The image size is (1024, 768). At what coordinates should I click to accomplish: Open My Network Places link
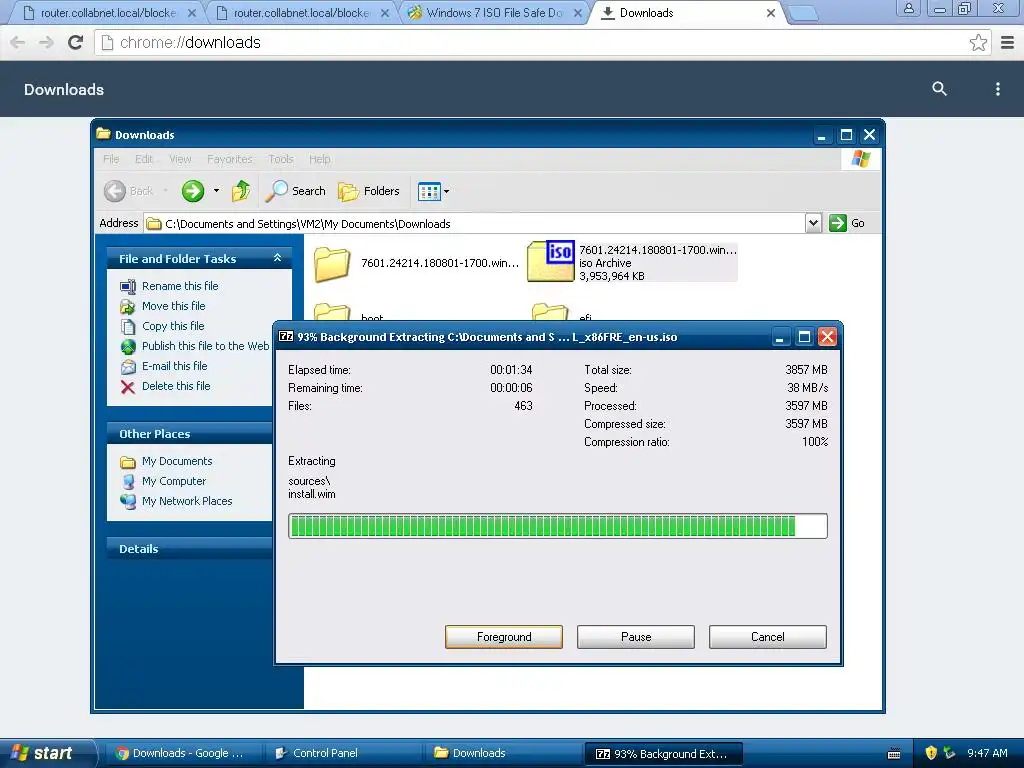point(187,501)
